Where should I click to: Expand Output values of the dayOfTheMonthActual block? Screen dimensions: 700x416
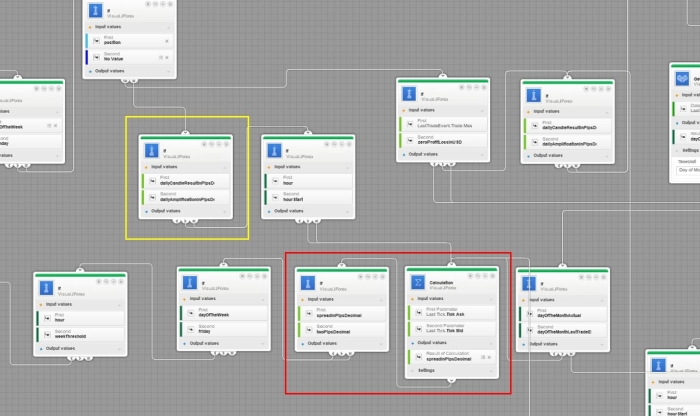pos(602,345)
